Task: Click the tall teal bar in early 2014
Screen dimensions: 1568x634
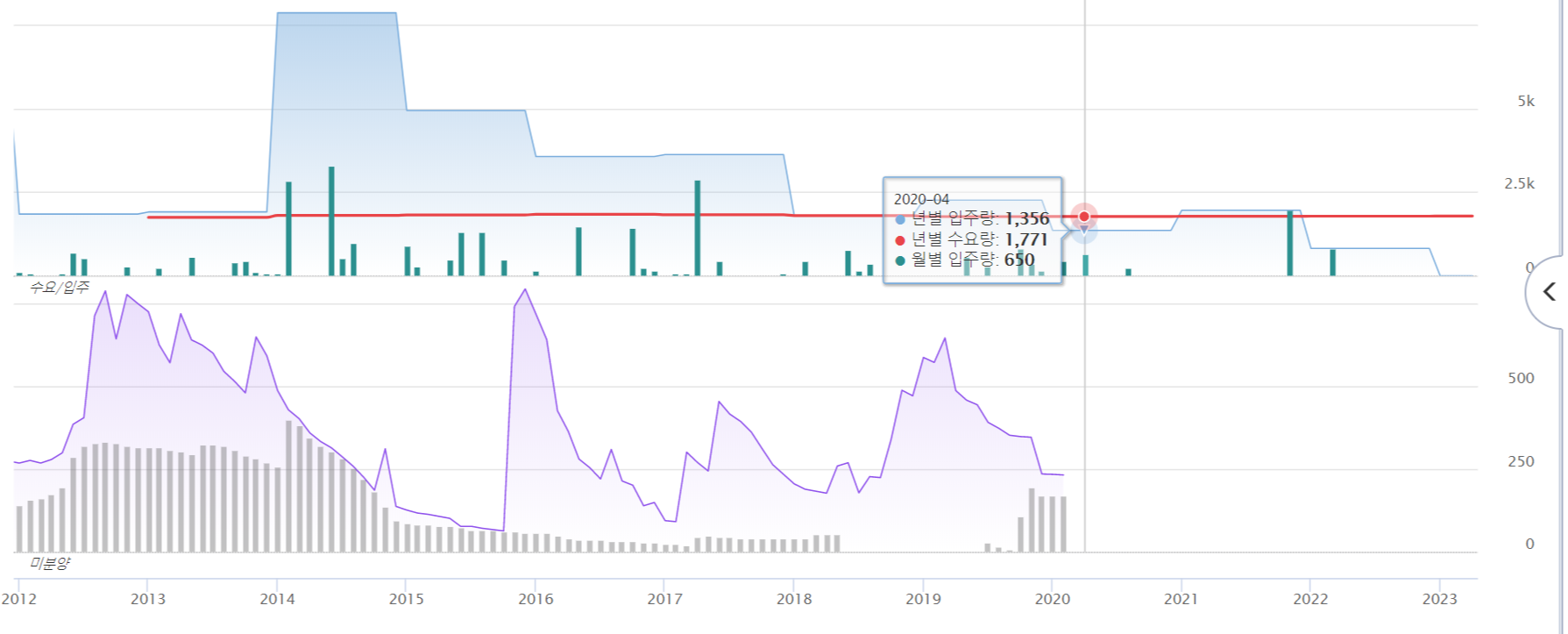Action: coord(288,229)
